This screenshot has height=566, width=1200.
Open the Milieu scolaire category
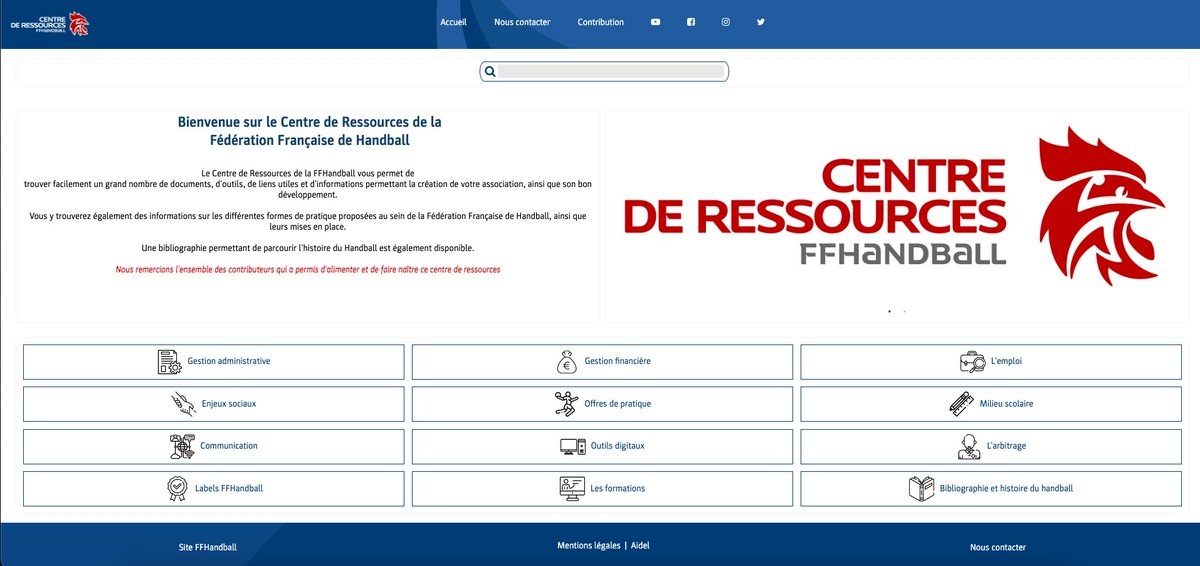[x=991, y=404]
